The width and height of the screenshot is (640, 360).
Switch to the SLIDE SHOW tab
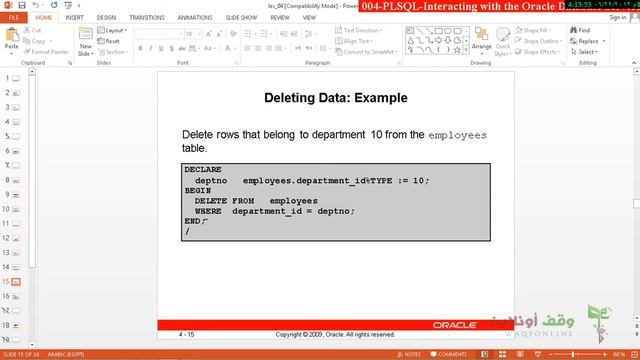[241, 18]
